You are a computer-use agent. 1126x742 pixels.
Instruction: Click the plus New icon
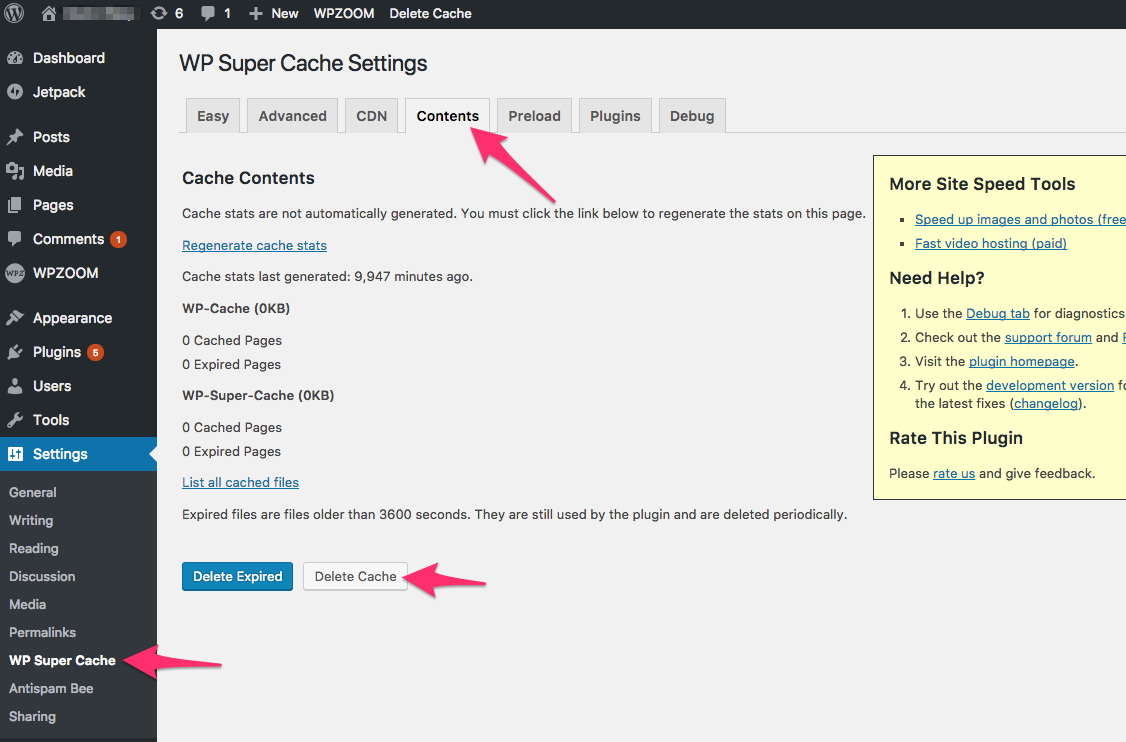[256, 14]
